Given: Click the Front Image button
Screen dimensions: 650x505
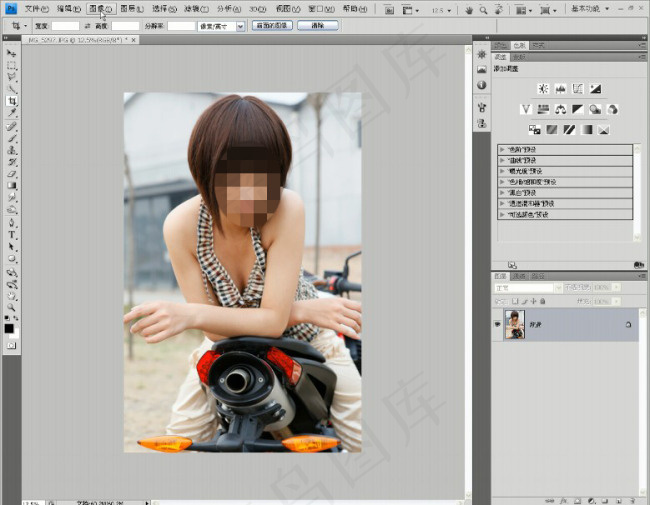Looking at the screenshot, I should pyautogui.click(x=271, y=25).
